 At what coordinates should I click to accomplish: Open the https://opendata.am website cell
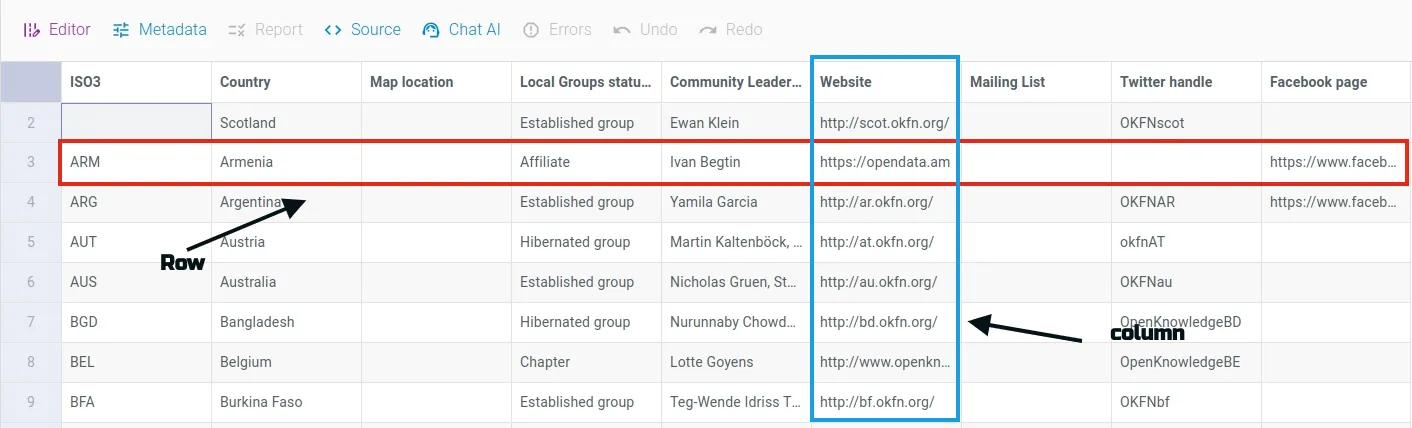(x=885, y=162)
